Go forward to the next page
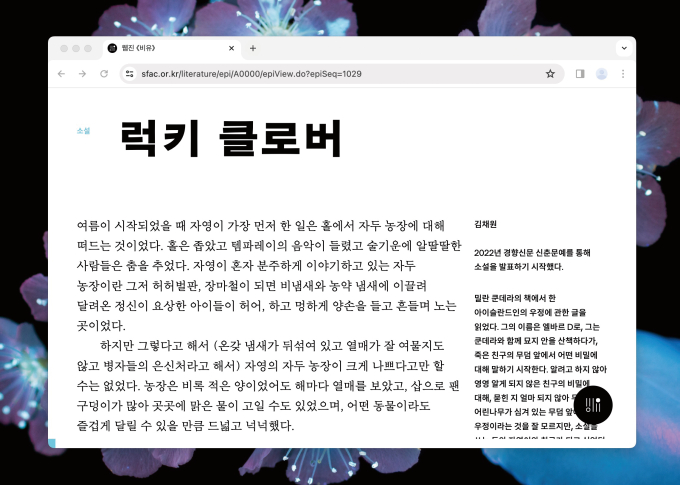Screen dimensions: 680x485 [82, 74]
